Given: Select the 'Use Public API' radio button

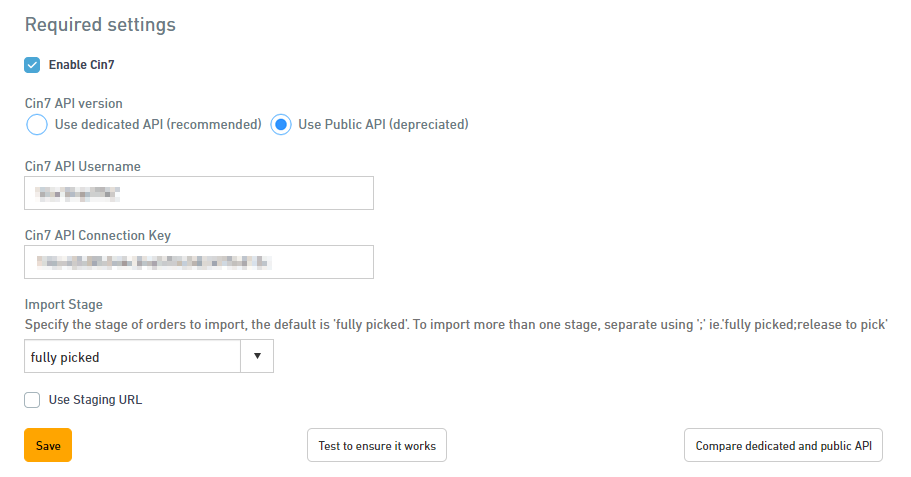Looking at the screenshot, I should [281, 125].
